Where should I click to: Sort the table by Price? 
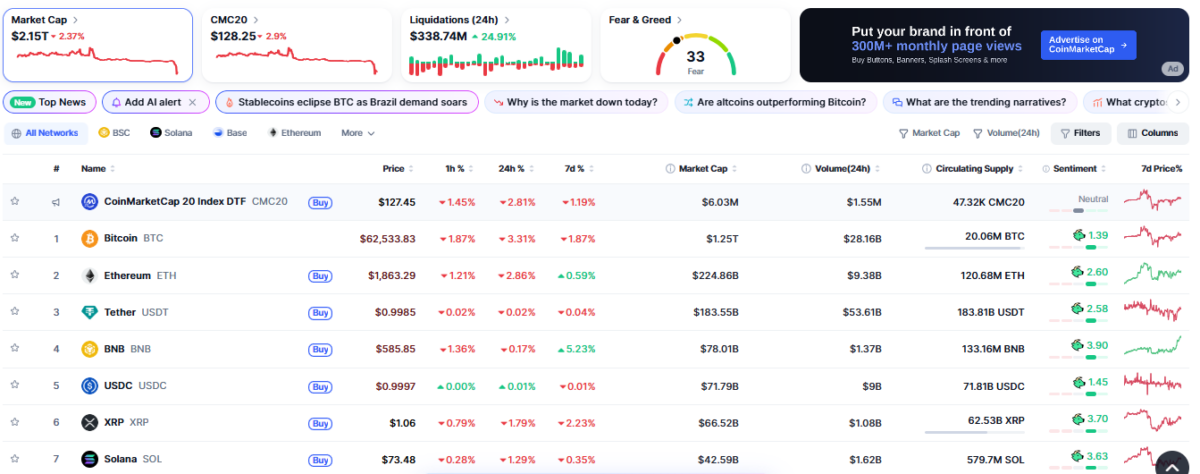[397, 169]
